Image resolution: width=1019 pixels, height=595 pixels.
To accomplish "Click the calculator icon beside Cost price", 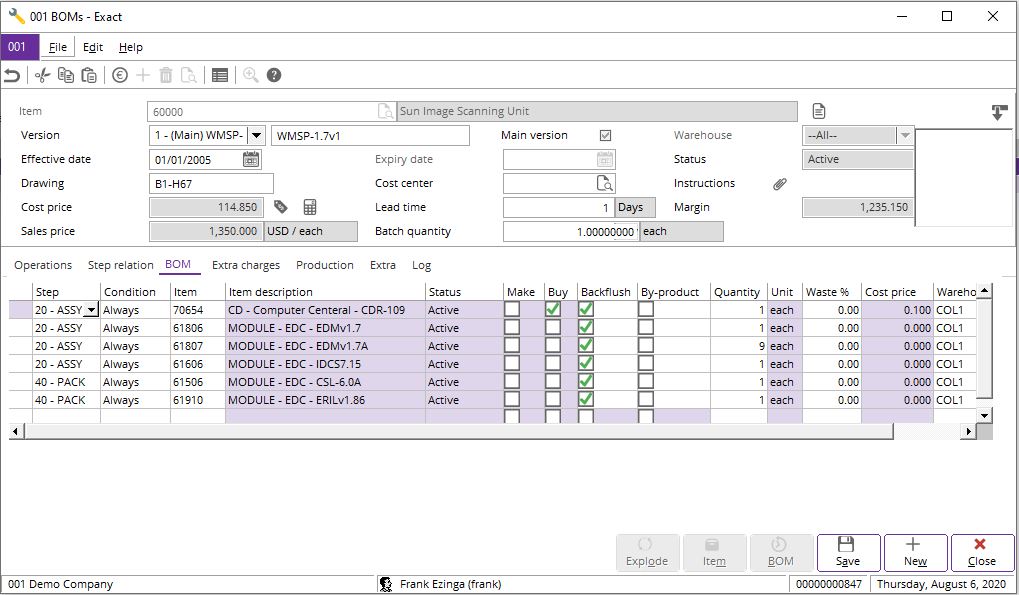I will point(310,207).
